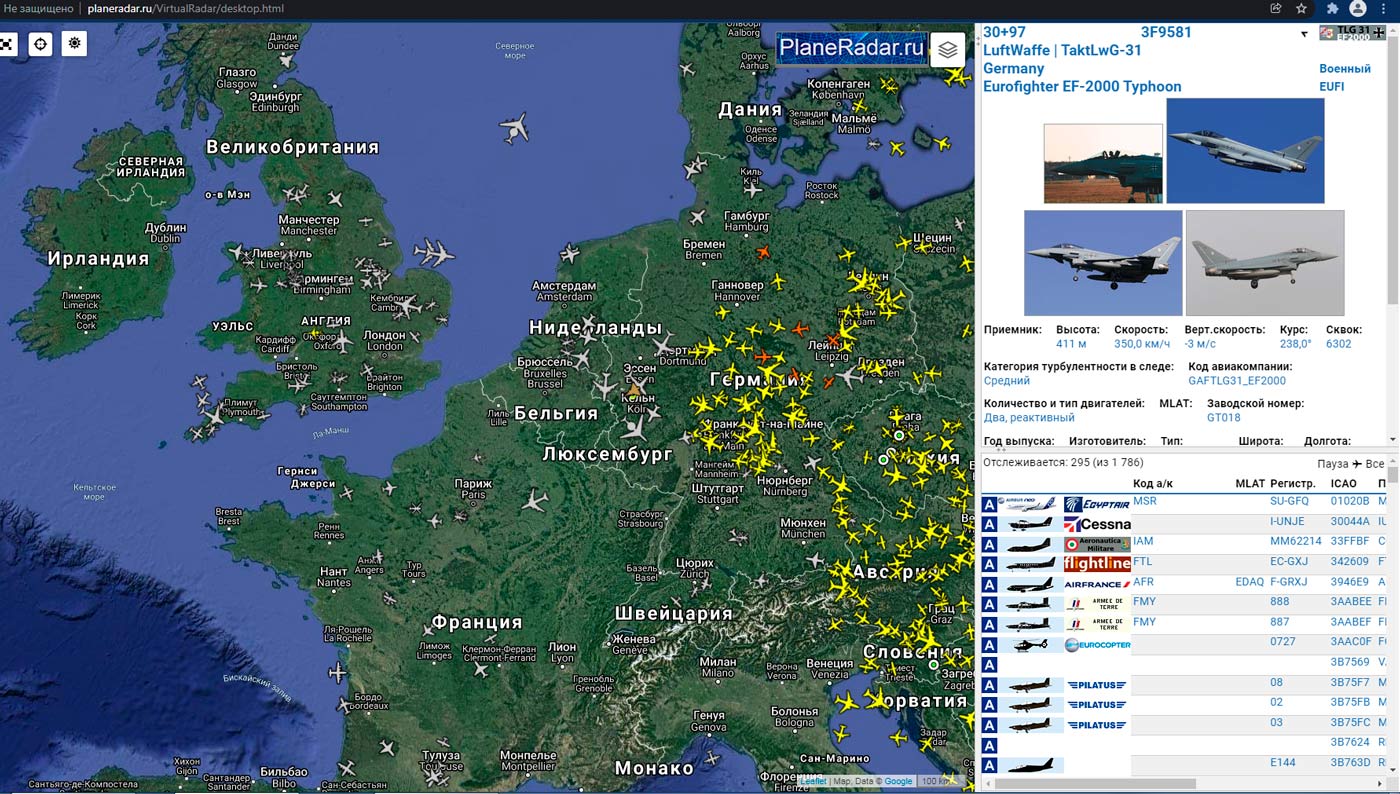
Task: Open the Typhoon photo on grey background
Action: click(x=1265, y=263)
